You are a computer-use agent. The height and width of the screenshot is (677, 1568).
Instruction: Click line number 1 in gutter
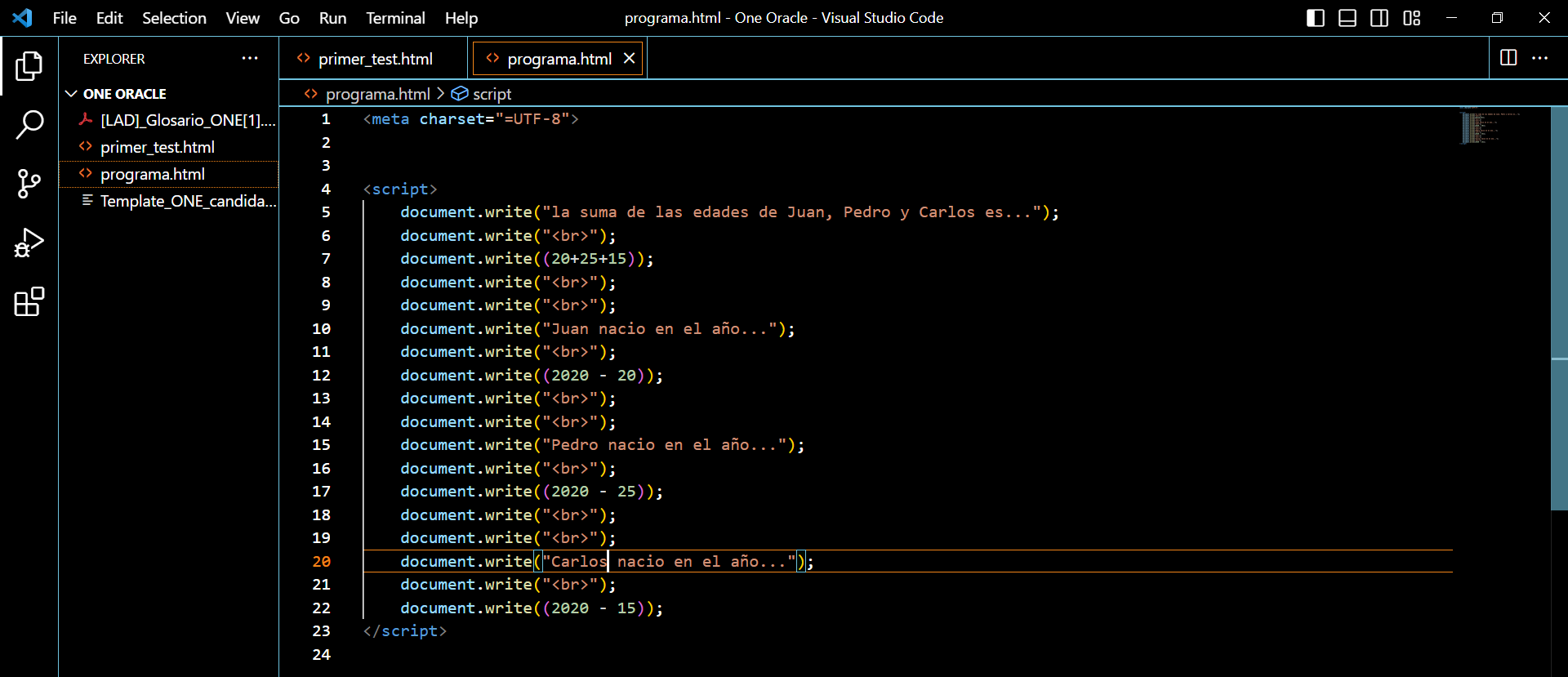(x=326, y=119)
